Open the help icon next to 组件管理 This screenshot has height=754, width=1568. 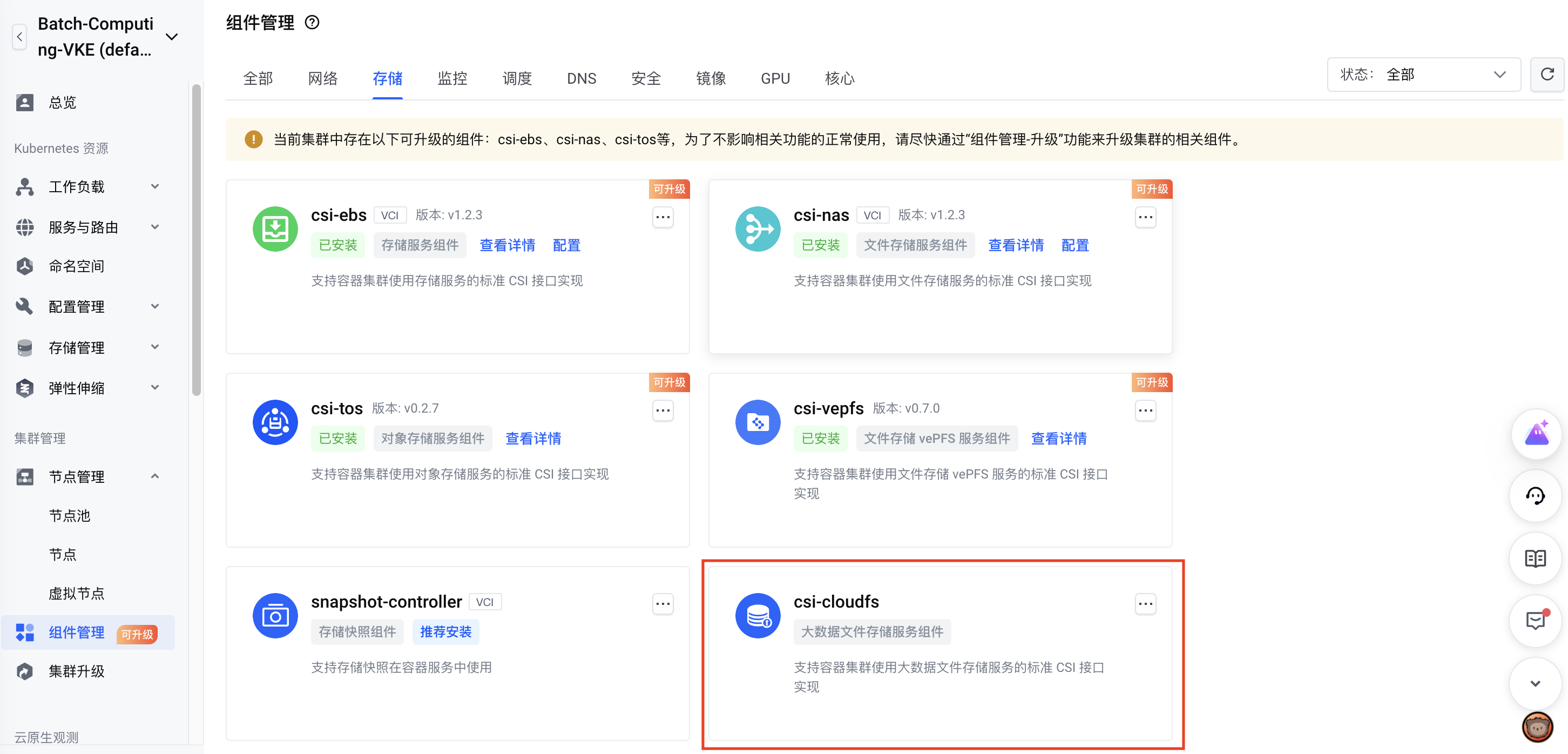pos(312,23)
